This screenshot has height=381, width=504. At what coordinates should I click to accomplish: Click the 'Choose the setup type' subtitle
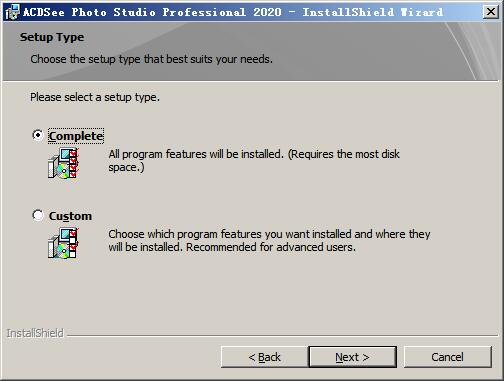pyautogui.click(x=151, y=59)
